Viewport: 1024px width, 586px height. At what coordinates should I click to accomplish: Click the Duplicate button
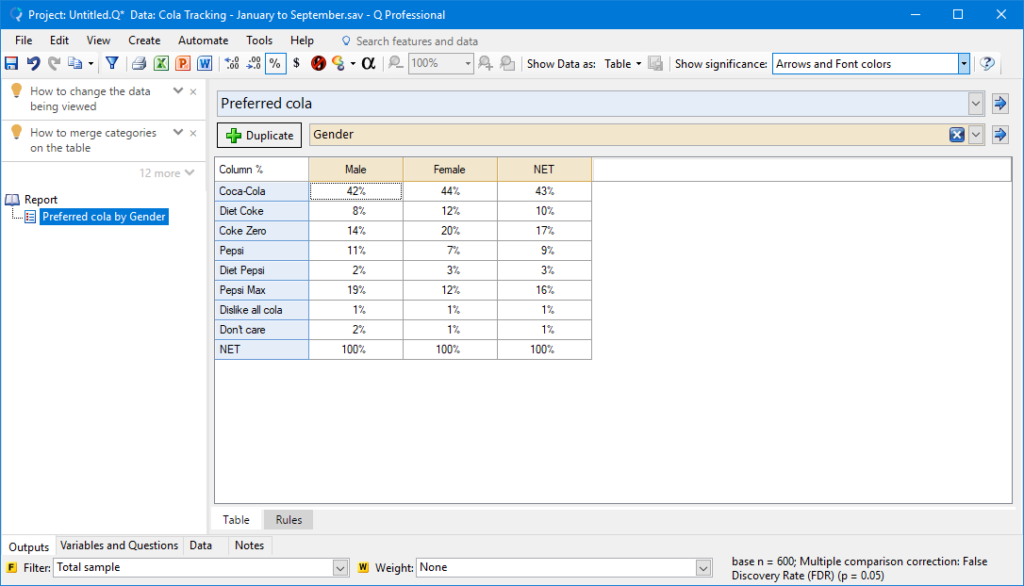(x=259, y=135)
